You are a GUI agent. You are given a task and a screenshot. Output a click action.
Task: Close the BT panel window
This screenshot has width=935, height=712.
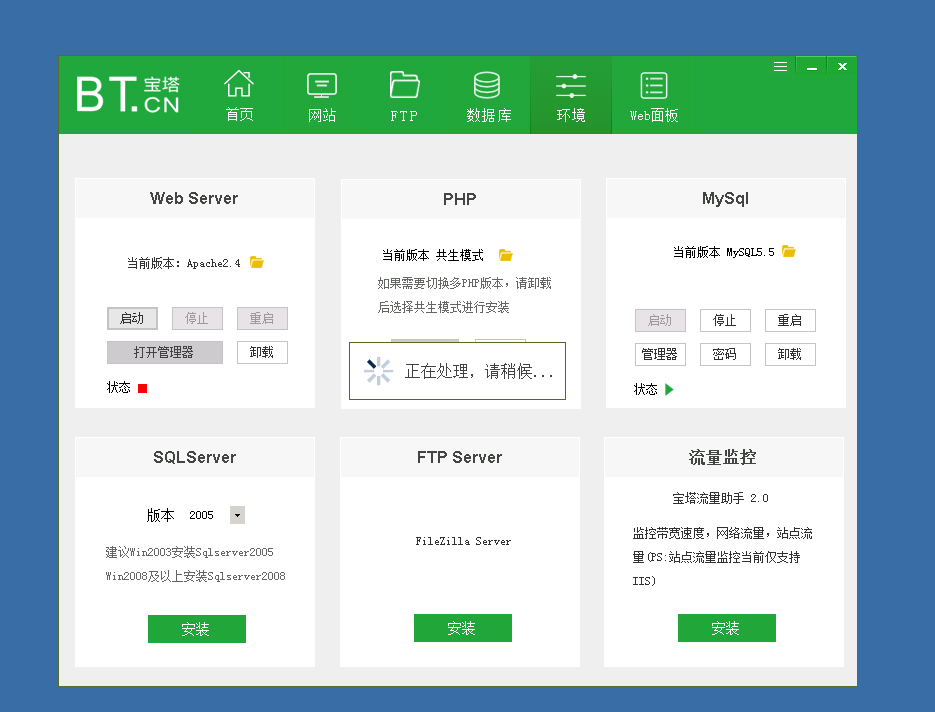click(842, 66)
